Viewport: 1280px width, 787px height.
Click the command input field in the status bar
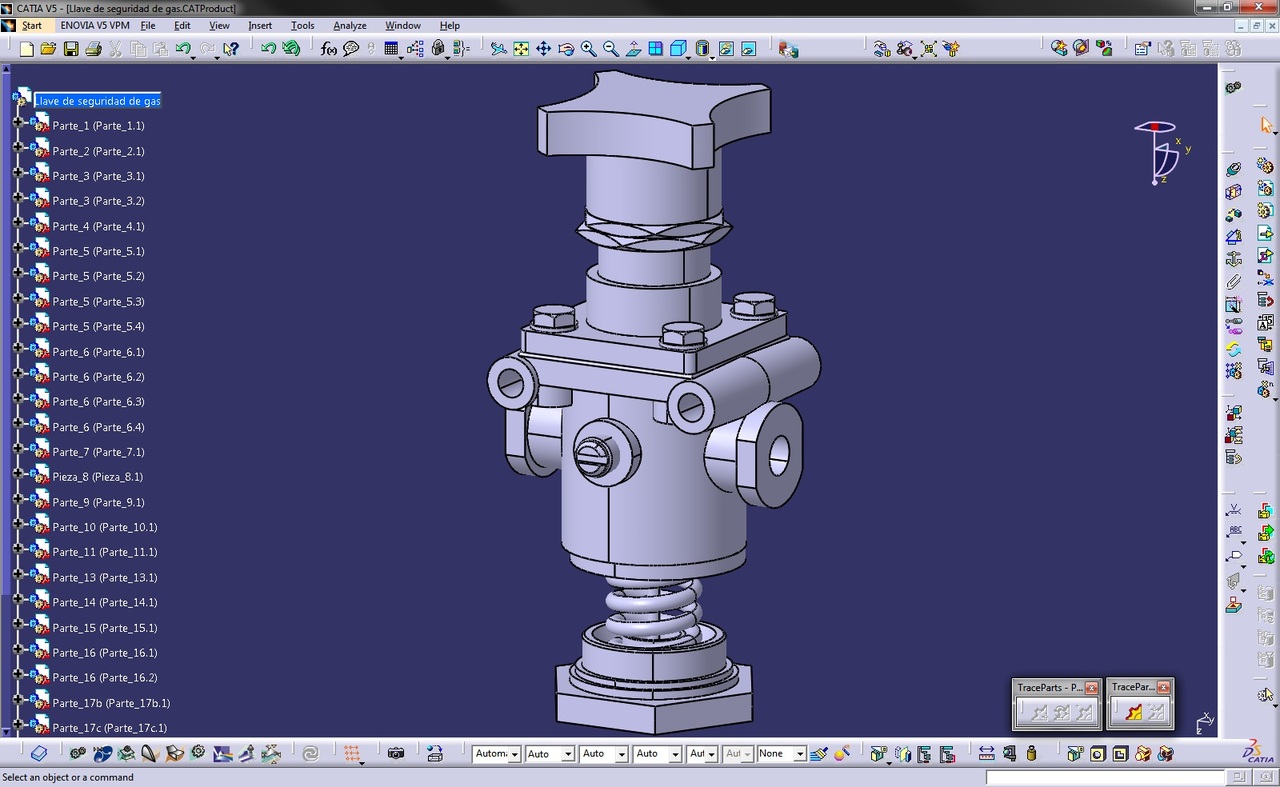pyautogui.click(x=1105, y=777)
